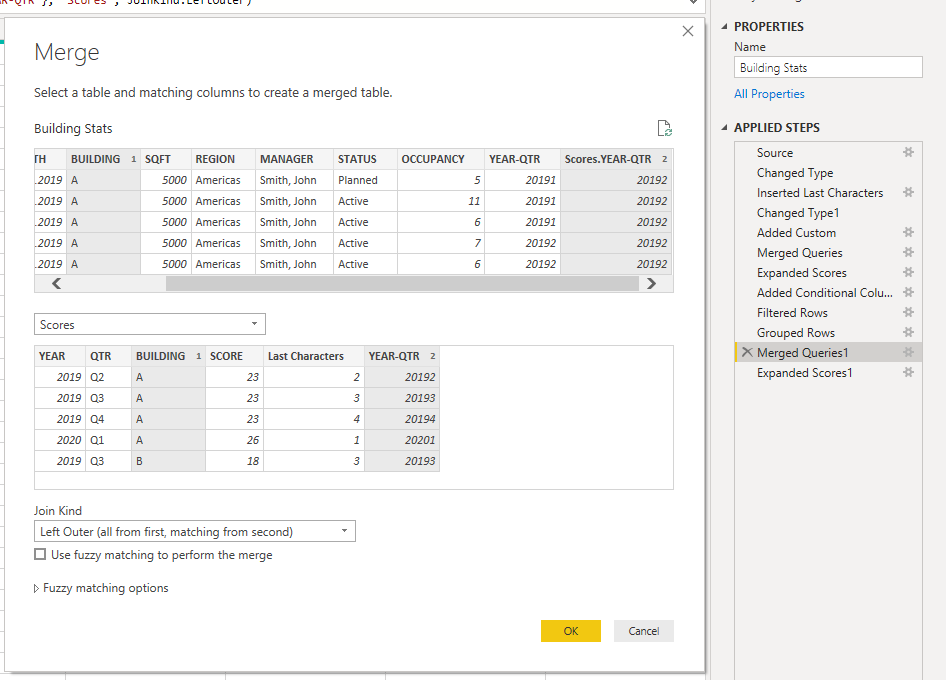Select BUILDING column in Scores table
Image resolution: width=946 pixels, height=680 pixels.
[168, 356]
